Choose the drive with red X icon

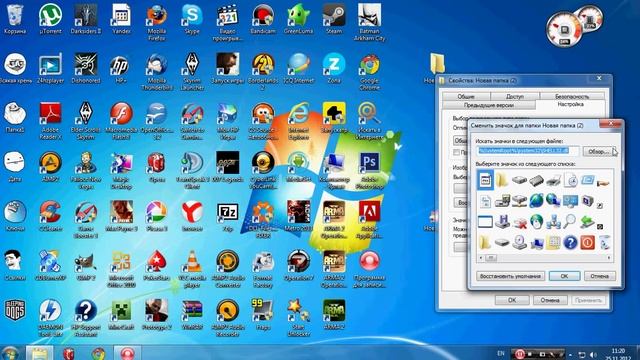pyautogui.click(x=519, y=222)
